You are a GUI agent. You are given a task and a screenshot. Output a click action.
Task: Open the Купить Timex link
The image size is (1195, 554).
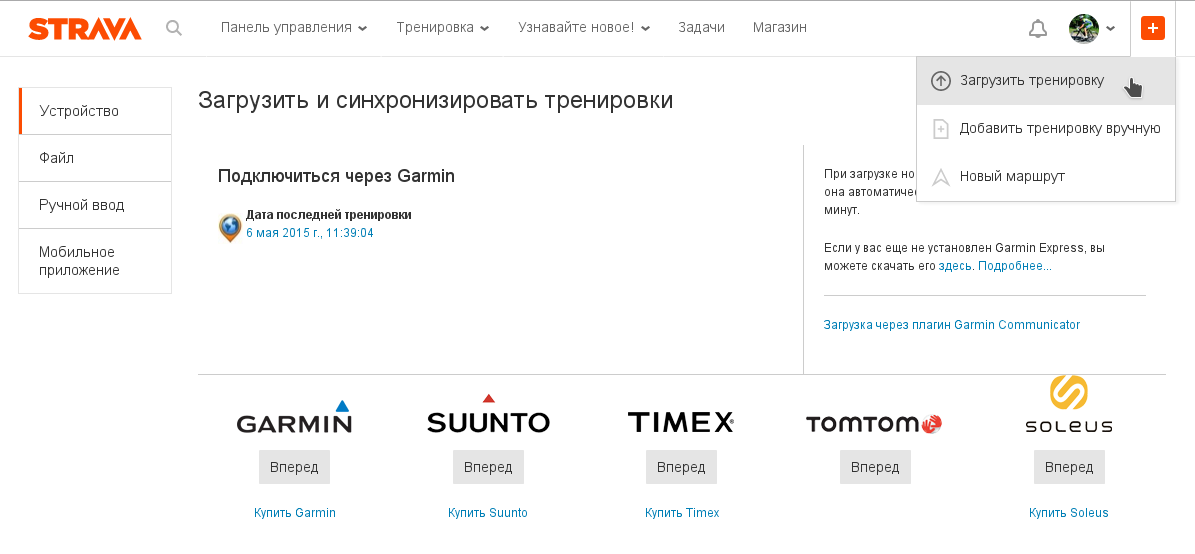pyautogui.click(x=681, y=513)
